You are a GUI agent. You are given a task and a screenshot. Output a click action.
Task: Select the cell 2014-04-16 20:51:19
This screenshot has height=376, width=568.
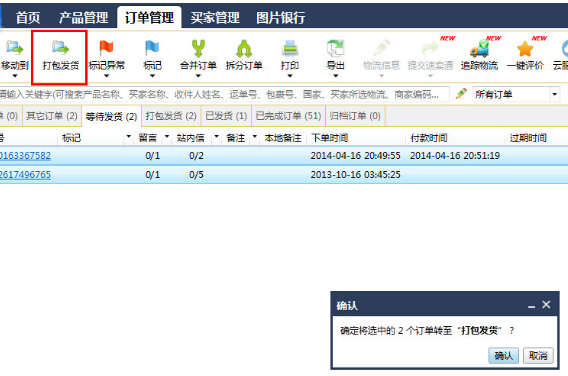(x=455, y=156)
